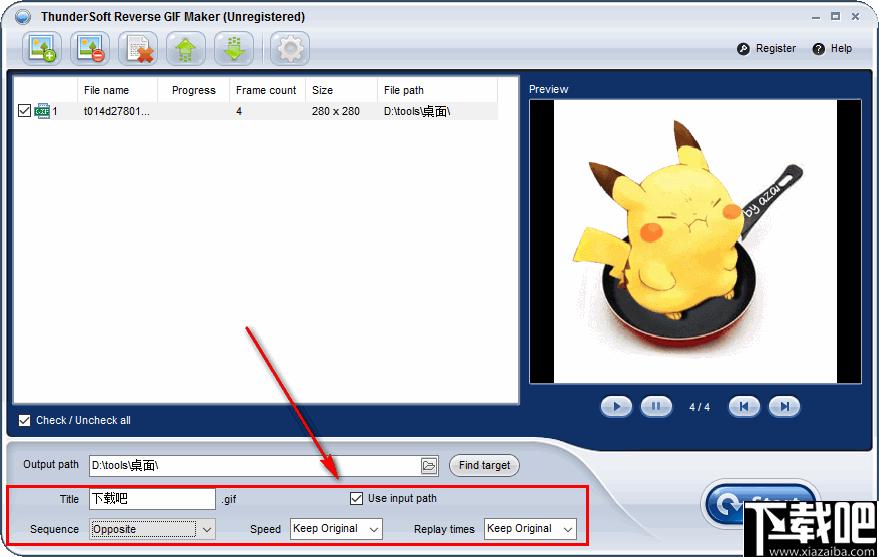Viewport: 879px width, 557px height.
Task: Click the 280 x 280 size cell
Action: click(336, 111)
